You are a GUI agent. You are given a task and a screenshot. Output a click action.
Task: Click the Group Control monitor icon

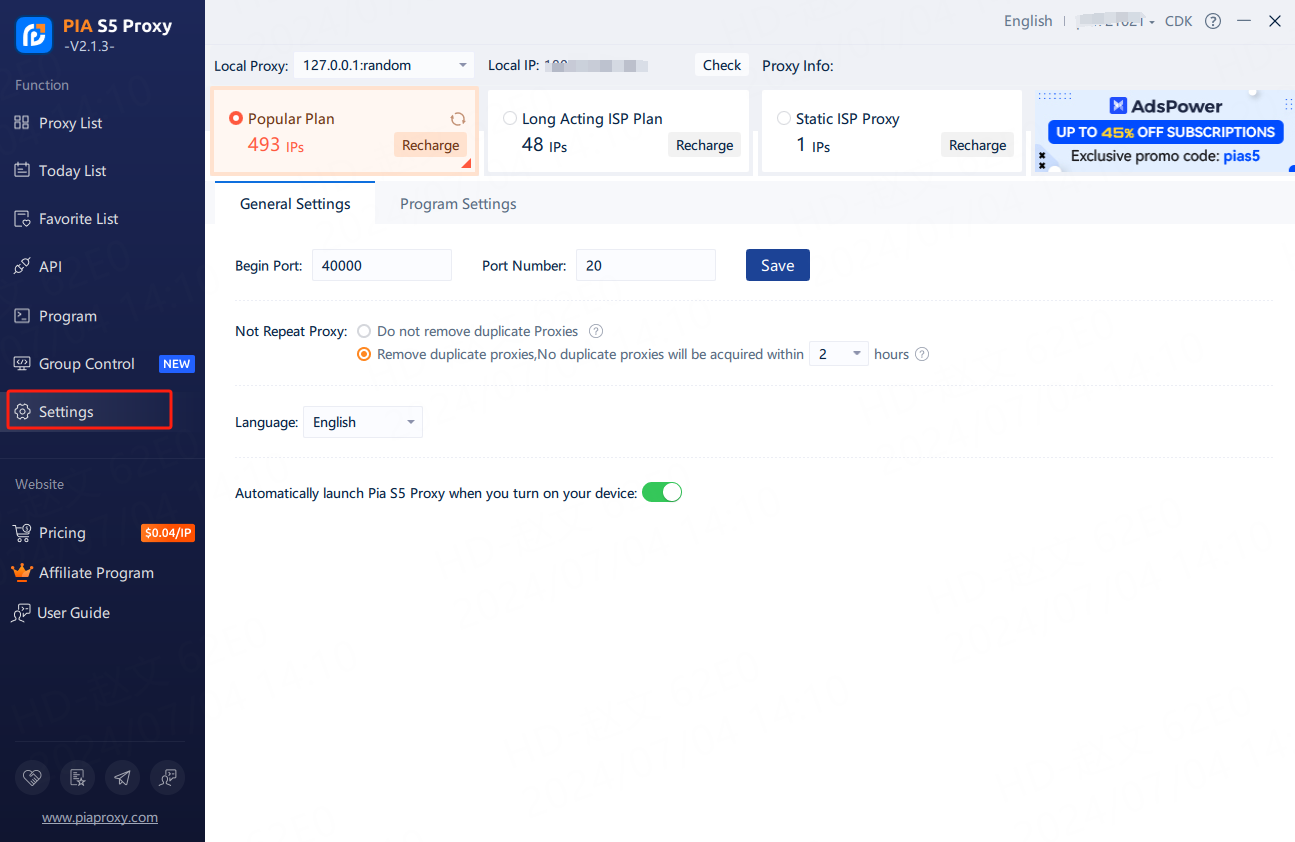[x=22, y=363]
